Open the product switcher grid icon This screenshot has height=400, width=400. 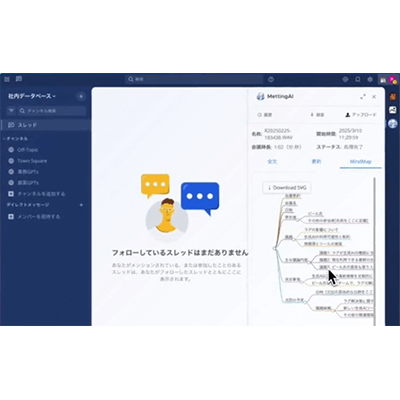[x=7, y=79]
